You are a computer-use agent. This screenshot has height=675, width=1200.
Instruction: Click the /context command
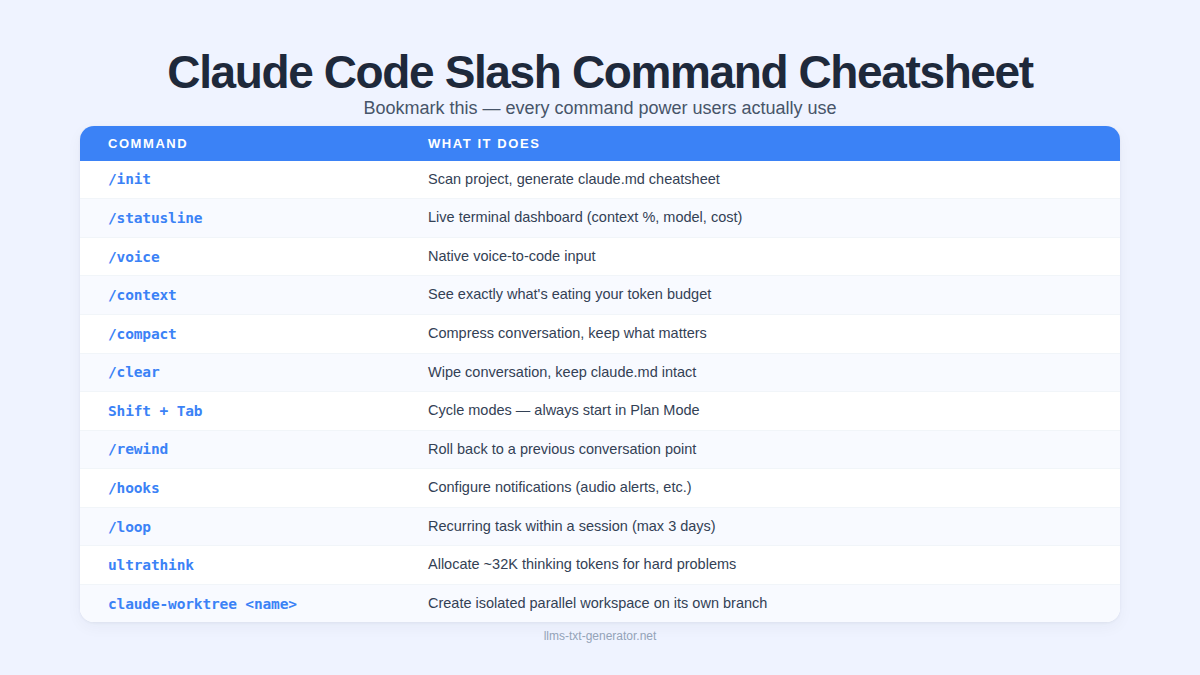tap(142, 295)
